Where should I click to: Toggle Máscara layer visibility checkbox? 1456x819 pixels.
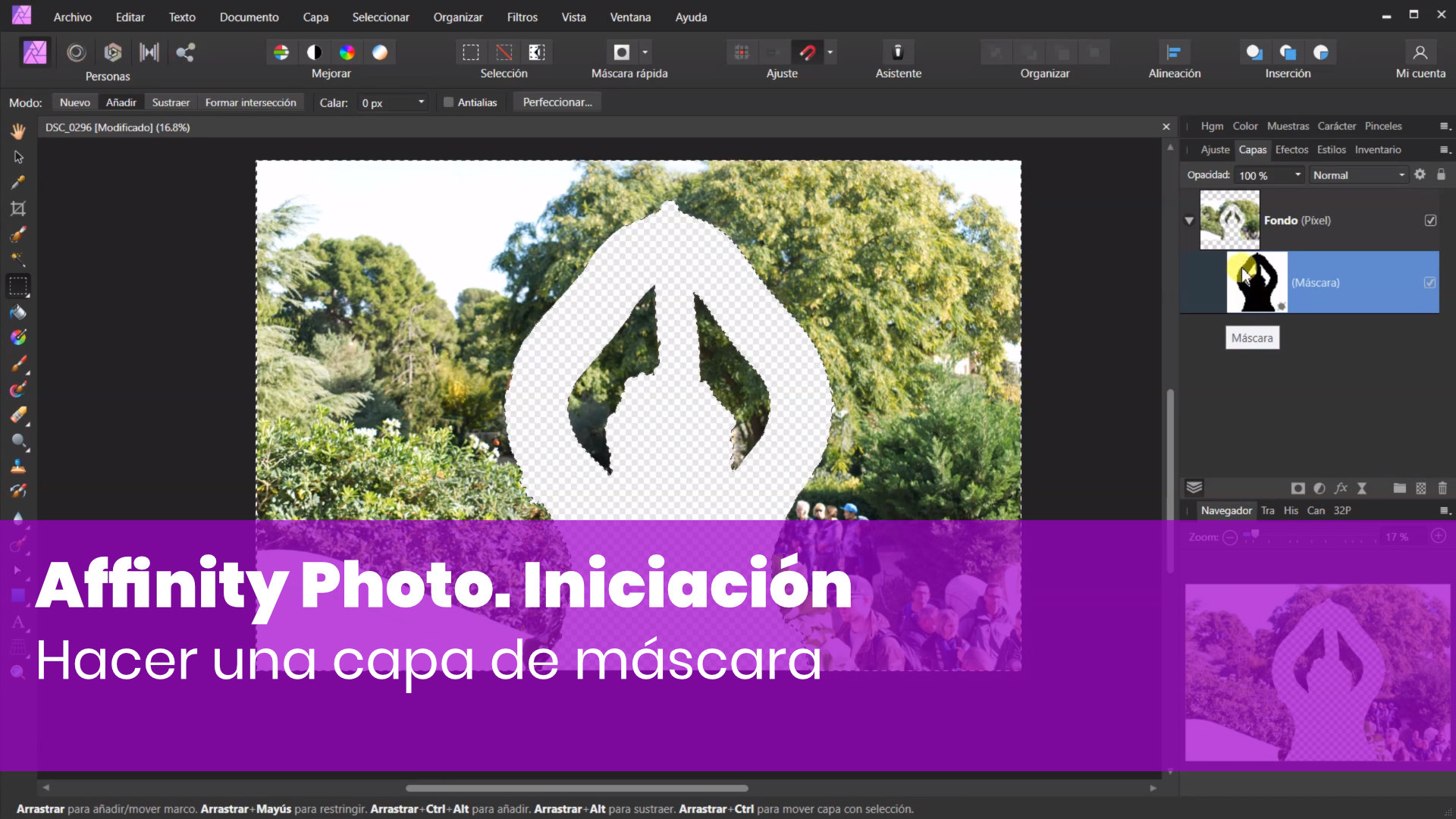(x=1430, y=283)
